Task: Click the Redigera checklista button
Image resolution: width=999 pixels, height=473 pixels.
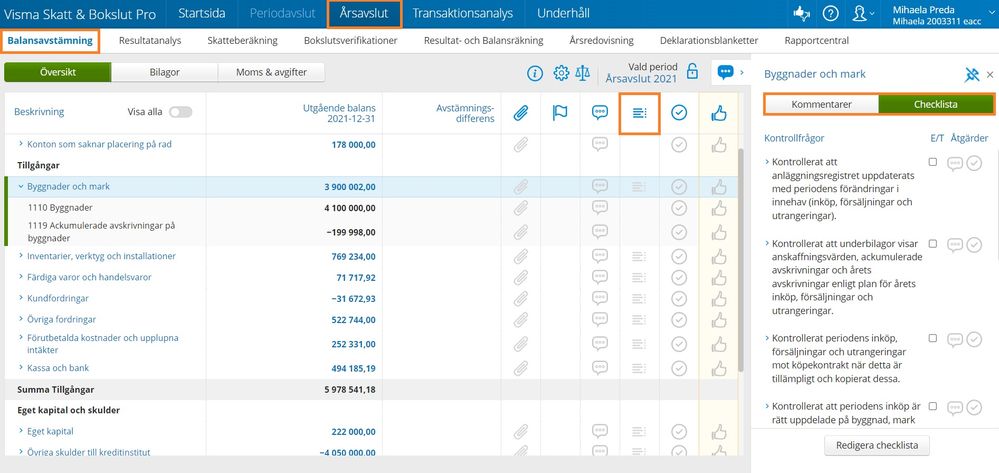Action: 877,445
